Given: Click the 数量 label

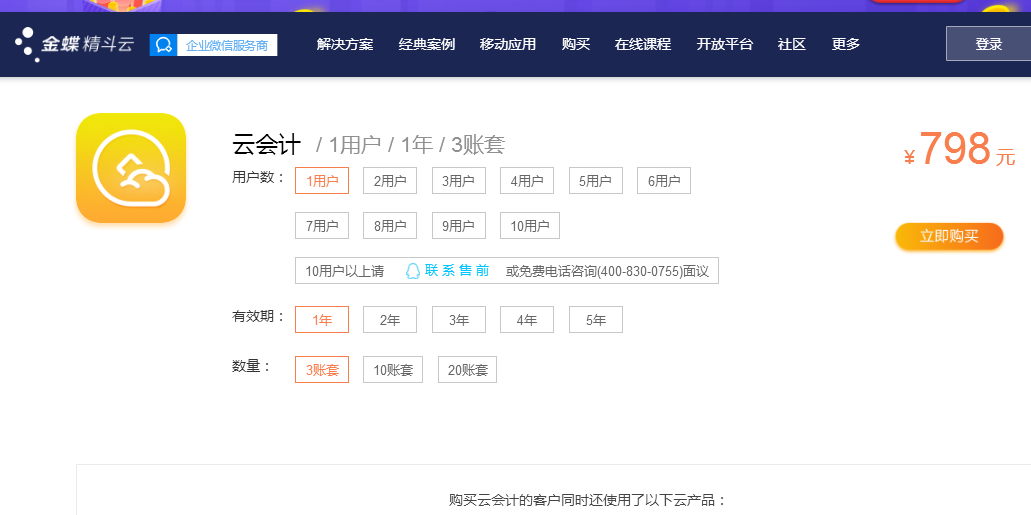Looking at the screenshot, I should point(252,366).
